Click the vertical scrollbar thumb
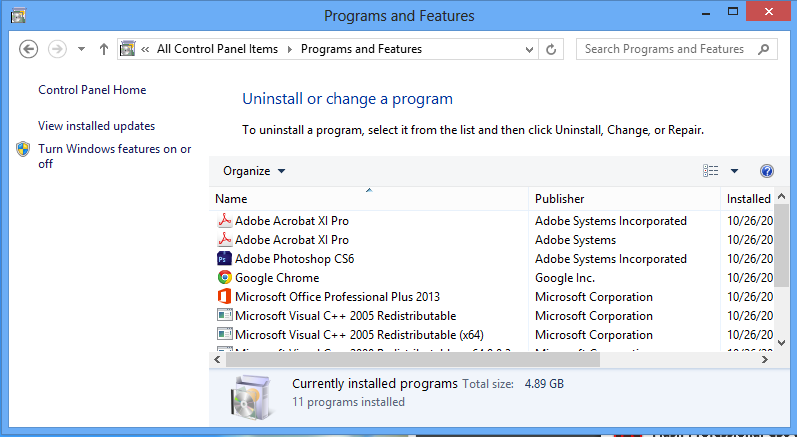This screenshot has height=437, width=797. click(x=782, y=245)
